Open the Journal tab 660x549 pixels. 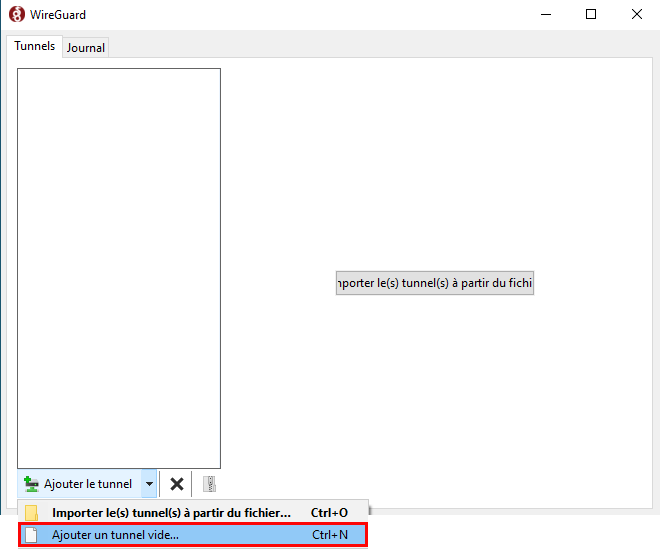85,48
